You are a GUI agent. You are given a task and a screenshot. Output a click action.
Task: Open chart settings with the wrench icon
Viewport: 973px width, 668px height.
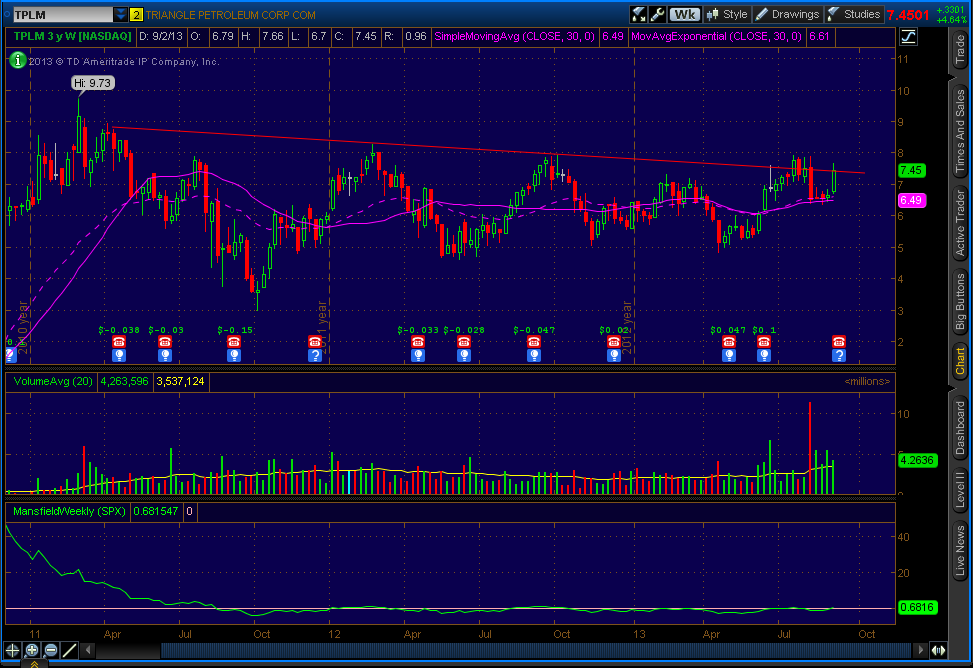(657, 14)
